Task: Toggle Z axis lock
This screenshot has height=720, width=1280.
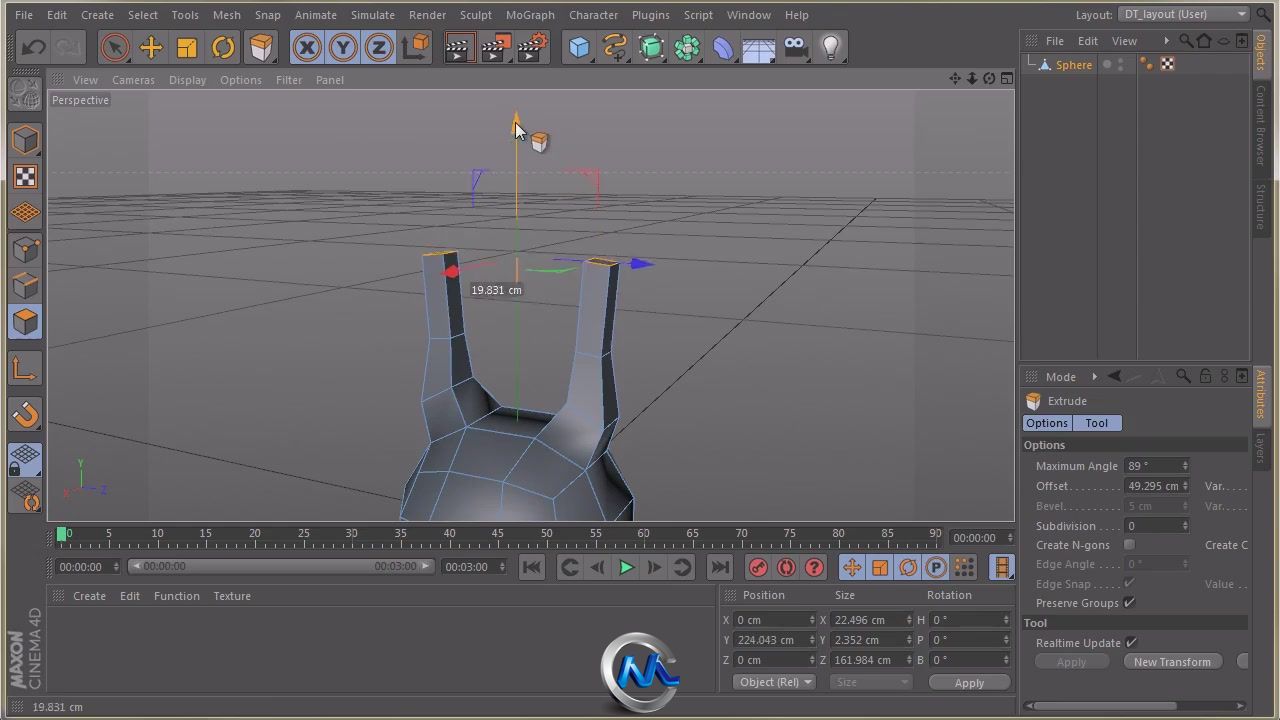Action: [x=379, y=47]
